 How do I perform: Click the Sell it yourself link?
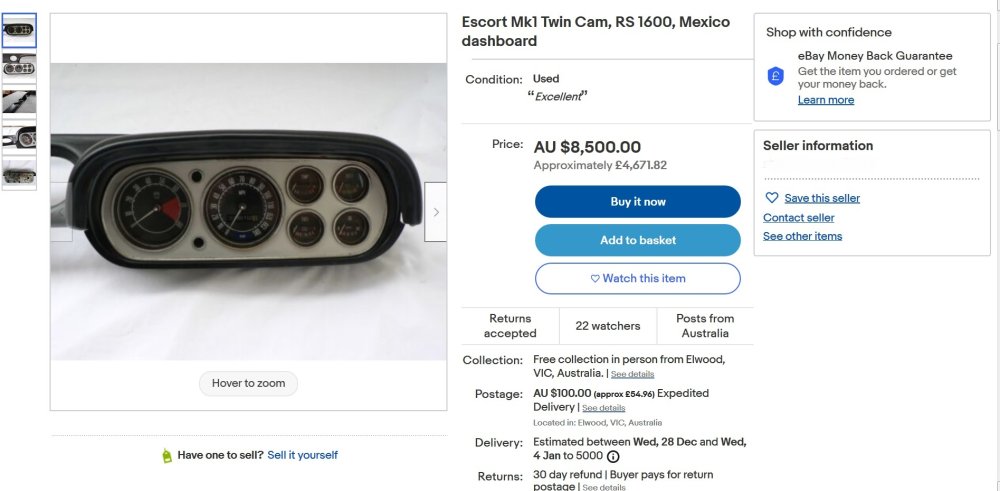(x=302, y=455)
